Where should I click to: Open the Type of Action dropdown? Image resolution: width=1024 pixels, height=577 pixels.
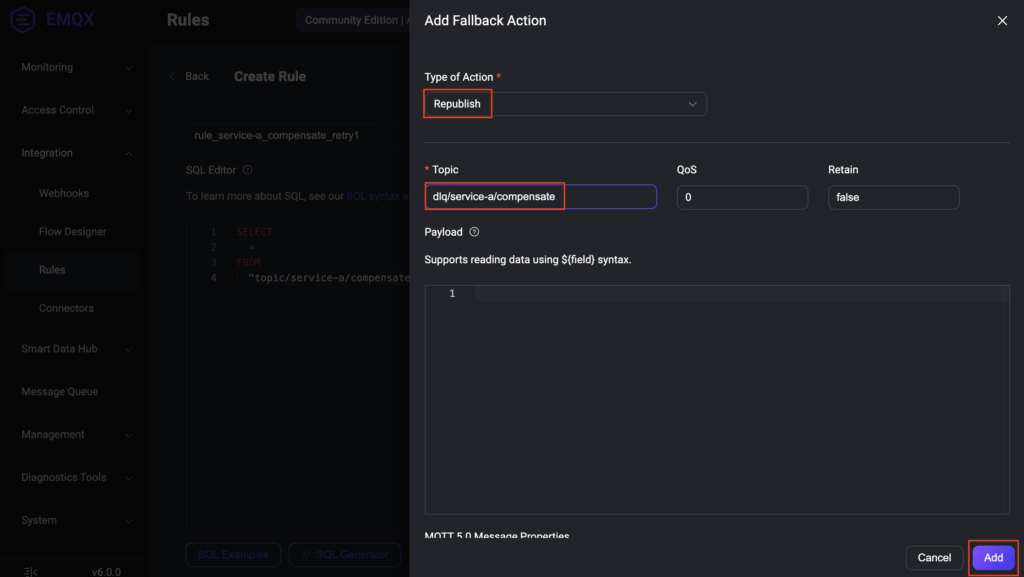[x=565, y=104]
